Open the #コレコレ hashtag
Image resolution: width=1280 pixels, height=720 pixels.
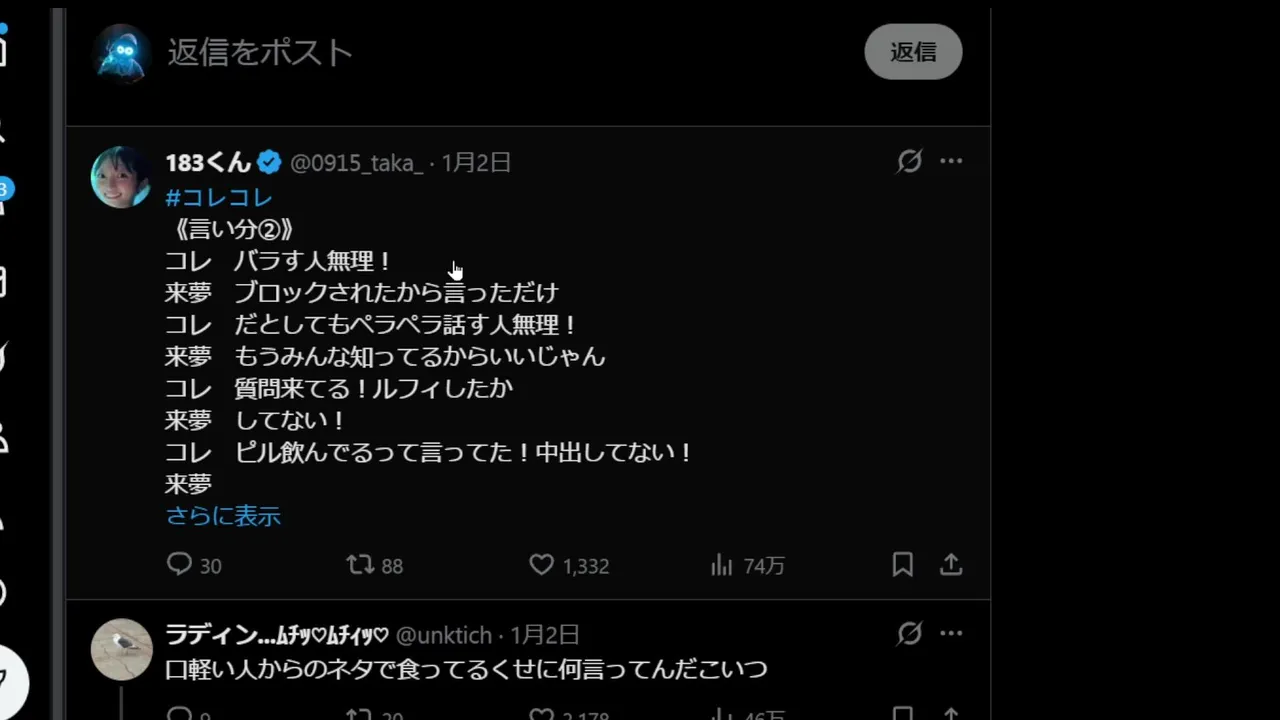pyautogui.click(x=219, y=197)
